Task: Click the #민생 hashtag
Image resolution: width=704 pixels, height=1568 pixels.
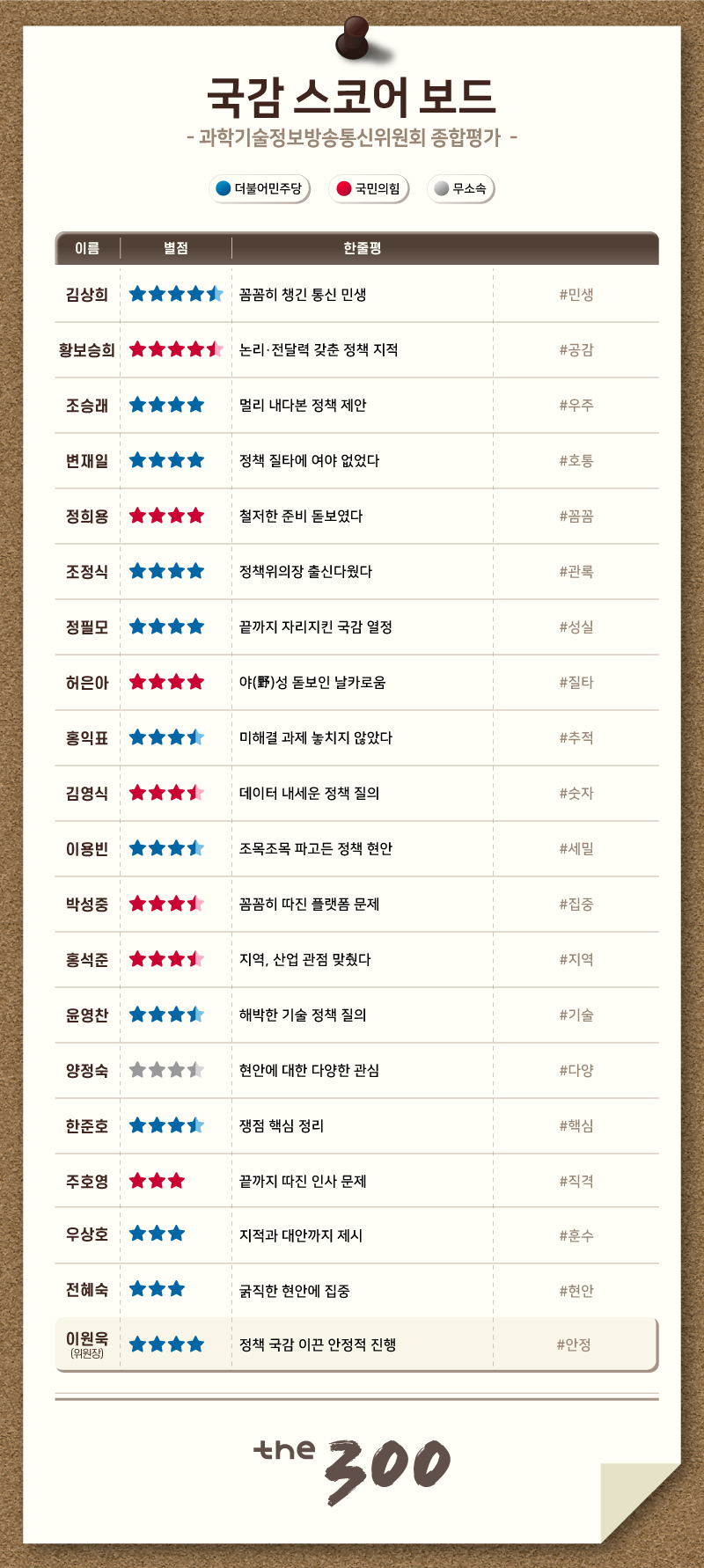Action: (x=576, y=294)
